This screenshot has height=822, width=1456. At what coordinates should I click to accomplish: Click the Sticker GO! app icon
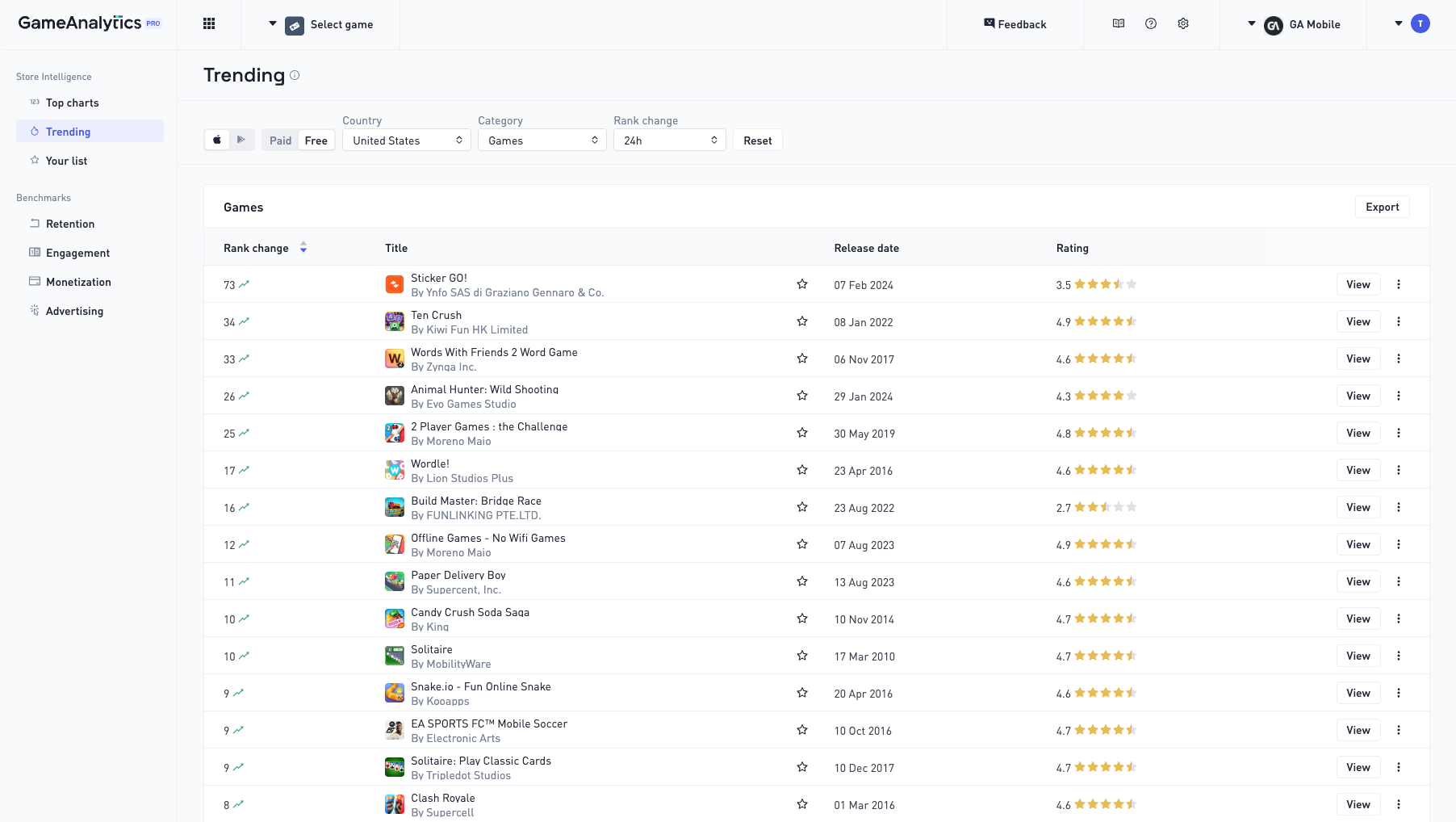[395, 284]
